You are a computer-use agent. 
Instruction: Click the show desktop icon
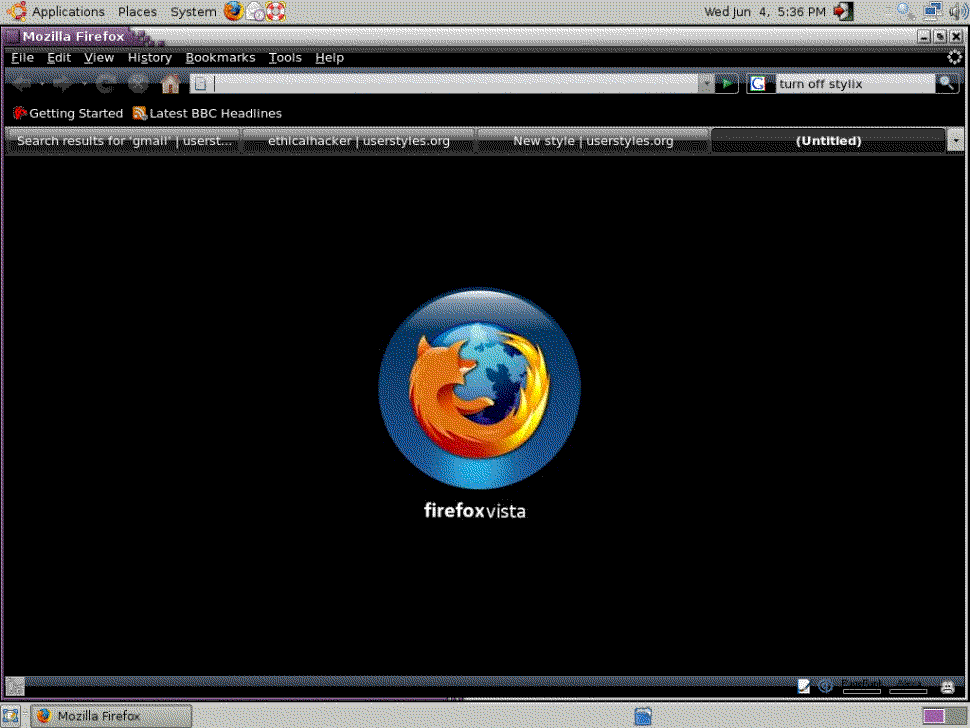click(x=11, y=716)
